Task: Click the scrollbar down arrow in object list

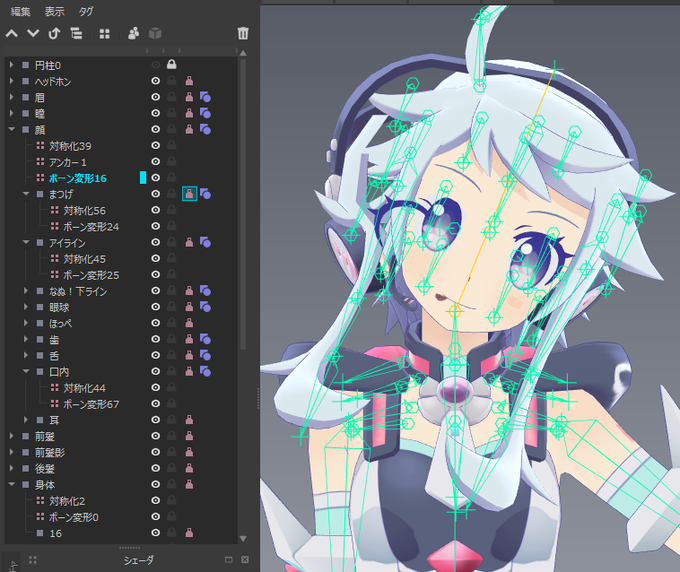Action: (243, 539)
